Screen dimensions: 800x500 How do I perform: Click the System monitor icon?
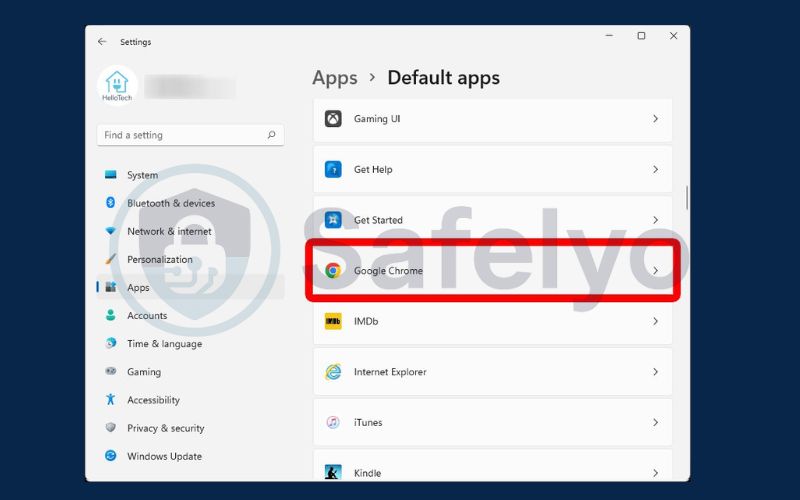click(111, 174)
